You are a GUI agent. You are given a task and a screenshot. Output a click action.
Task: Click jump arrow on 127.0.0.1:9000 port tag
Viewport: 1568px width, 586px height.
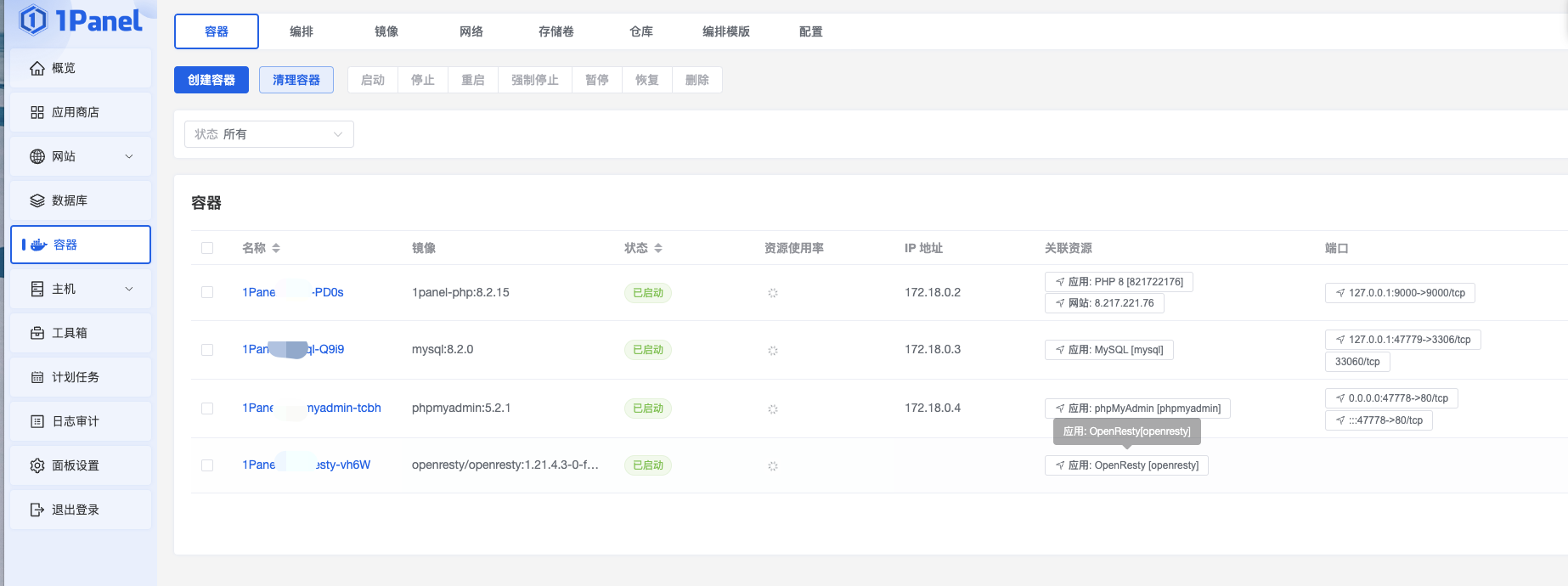tap(1340, 293)
